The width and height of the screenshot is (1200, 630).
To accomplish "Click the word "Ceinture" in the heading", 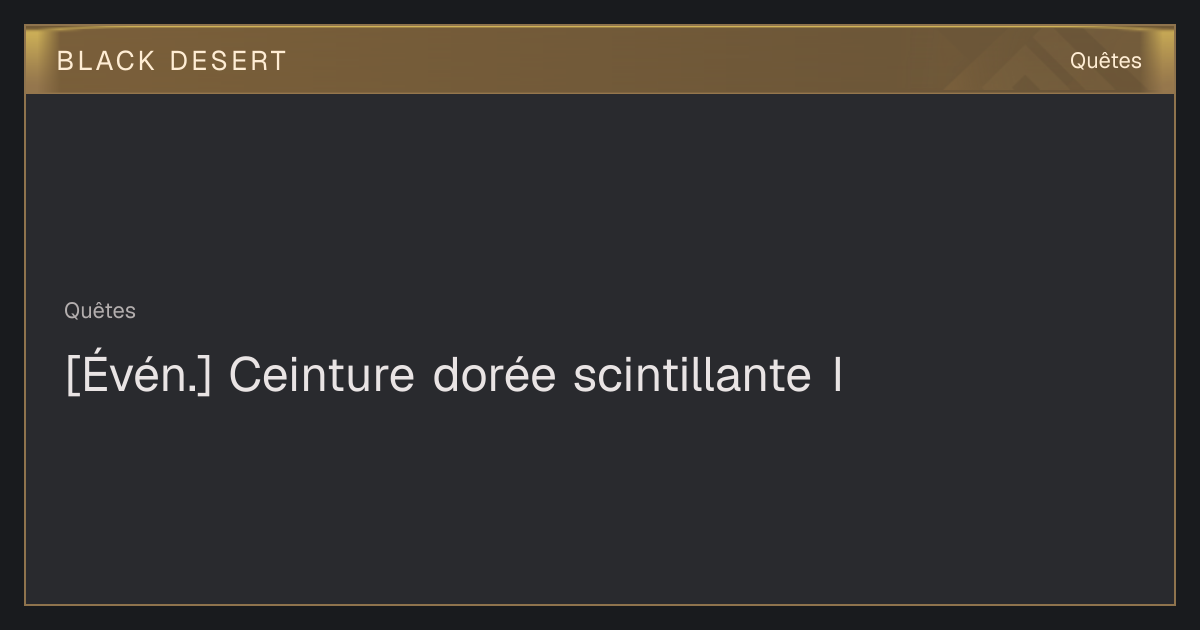I will (x=322, y=376).
